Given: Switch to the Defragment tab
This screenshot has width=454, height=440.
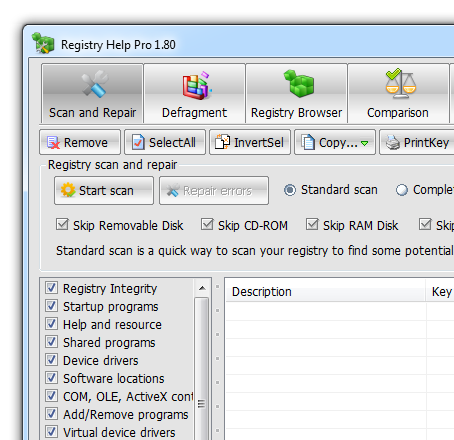Looking at the screenshot, I should tap(195, 94).
